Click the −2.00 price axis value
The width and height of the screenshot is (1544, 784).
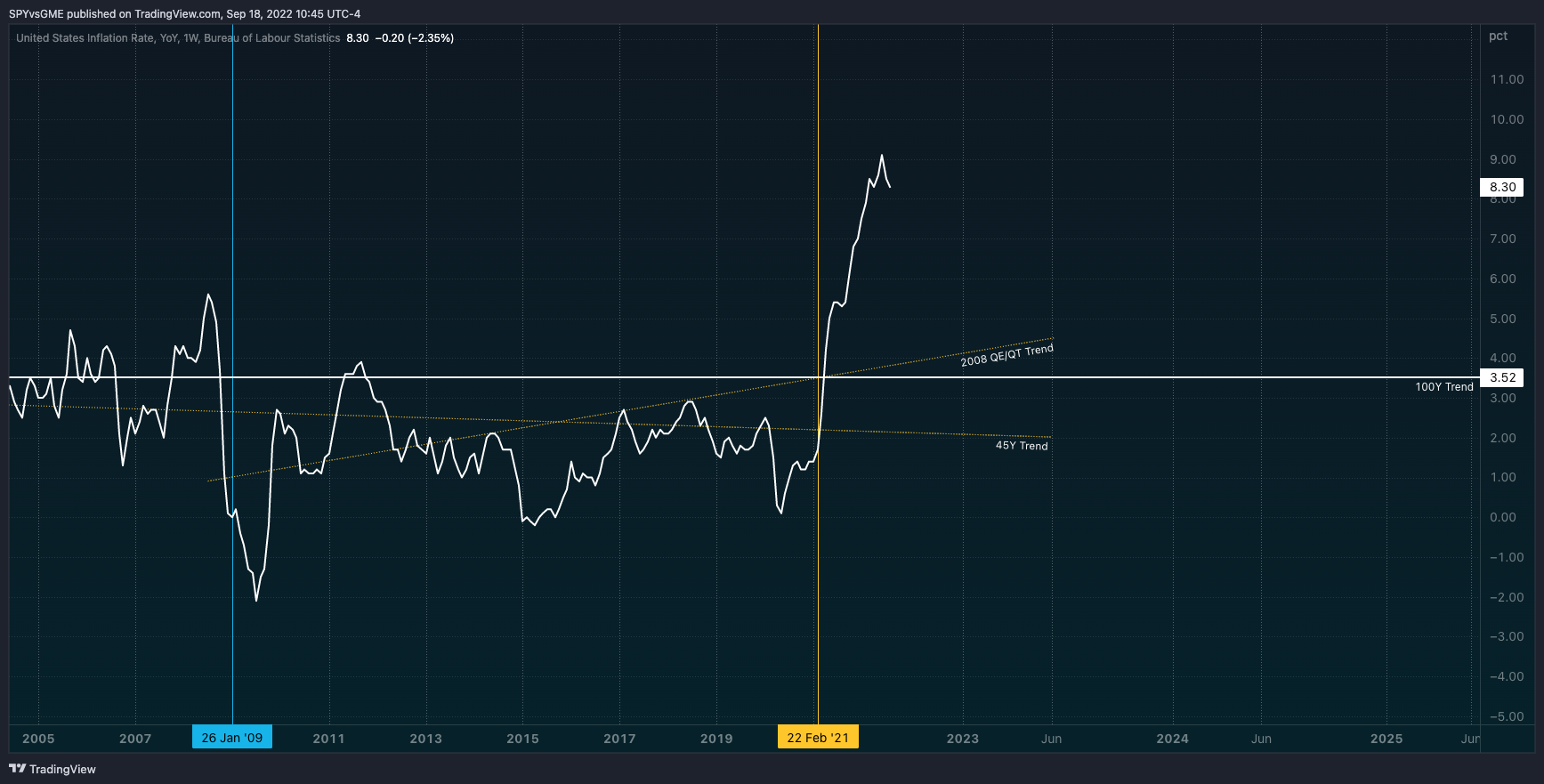tap(1507, 597)
